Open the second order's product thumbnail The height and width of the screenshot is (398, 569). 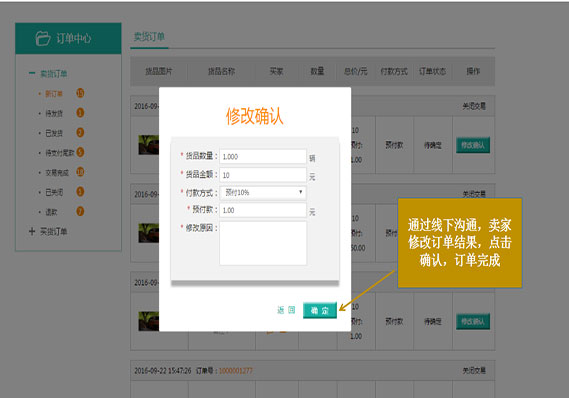[x=148, y=233]
